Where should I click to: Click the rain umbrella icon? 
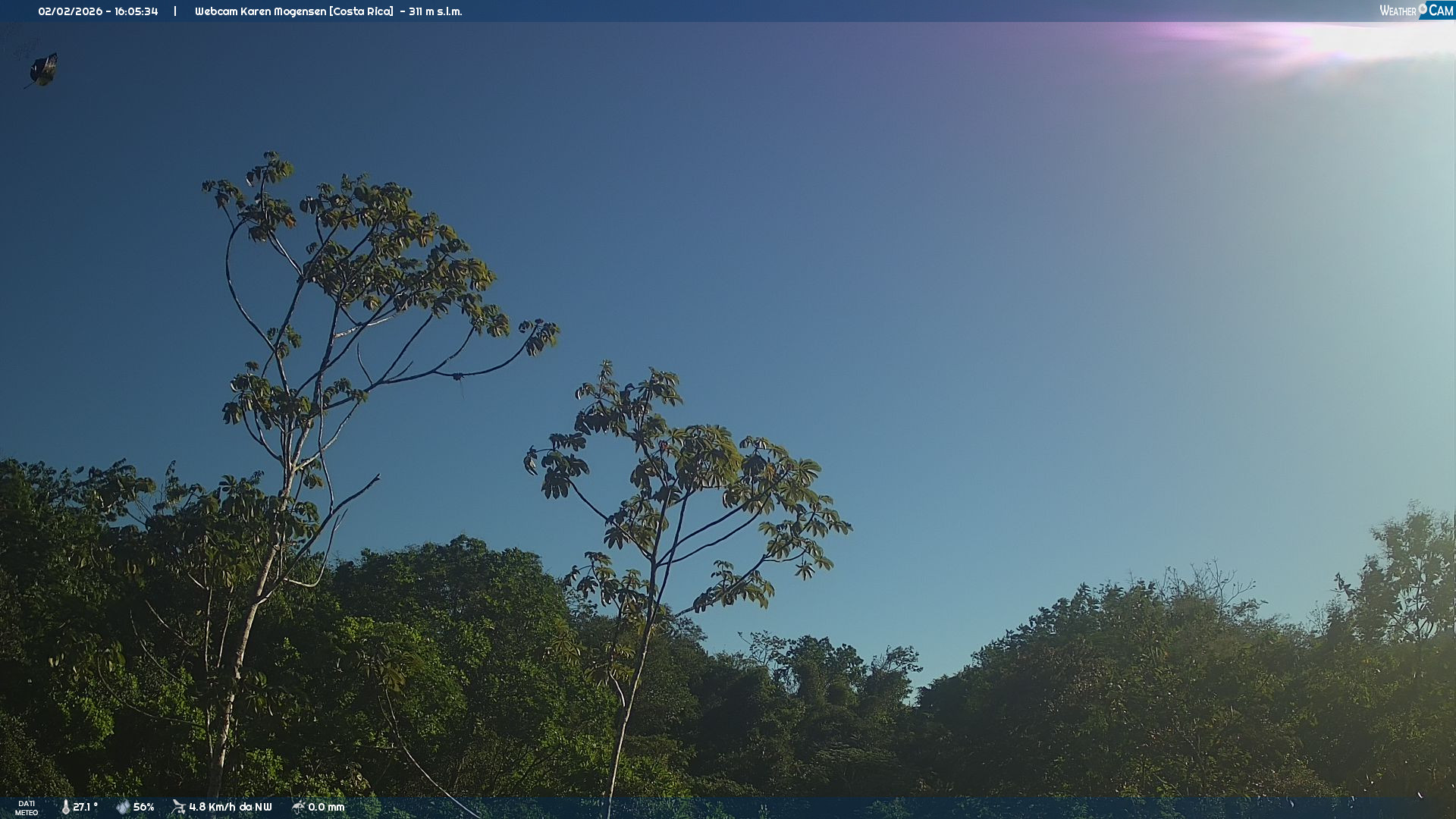coord(298,807)
